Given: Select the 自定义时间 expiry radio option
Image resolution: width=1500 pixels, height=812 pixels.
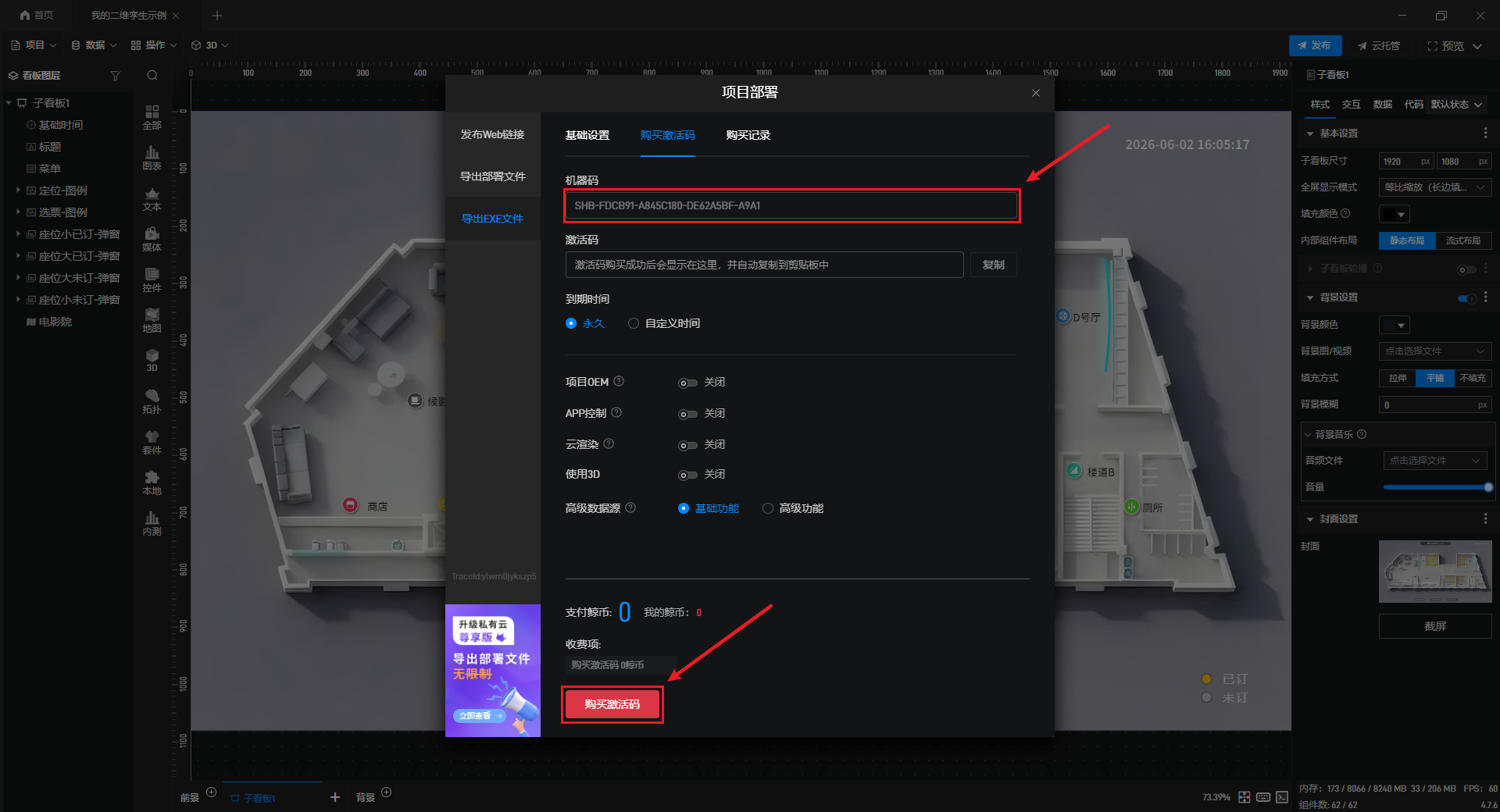Looking at the screenshot, I should (x=664, y=323).
